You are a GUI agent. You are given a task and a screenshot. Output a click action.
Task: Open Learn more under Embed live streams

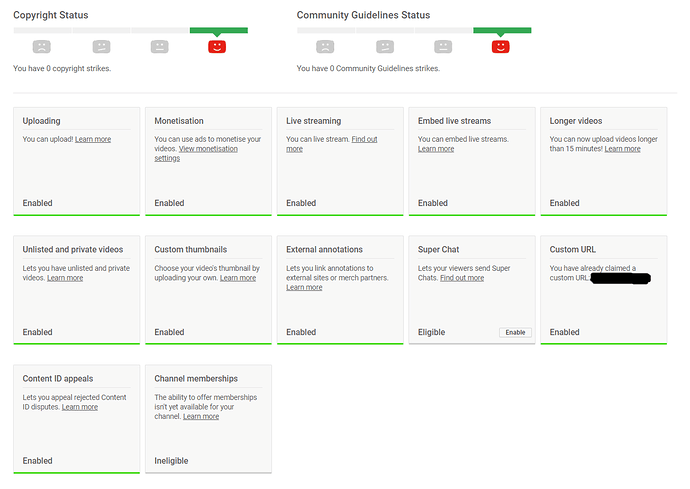coord(436,149)
